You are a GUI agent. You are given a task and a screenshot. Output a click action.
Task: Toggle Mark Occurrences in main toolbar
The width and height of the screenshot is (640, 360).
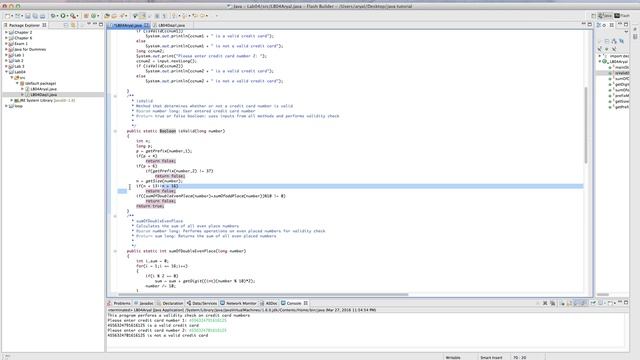point(142,16)
